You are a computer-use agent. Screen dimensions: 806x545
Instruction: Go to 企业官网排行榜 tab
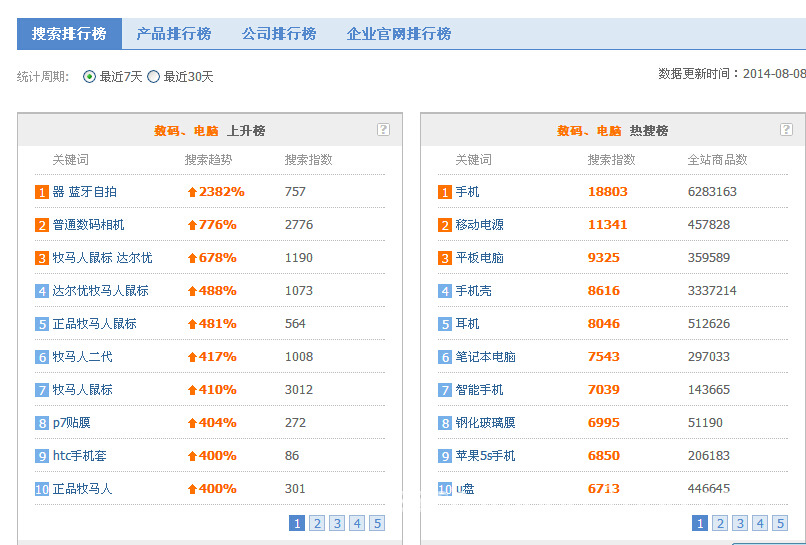tap(399, 34)
